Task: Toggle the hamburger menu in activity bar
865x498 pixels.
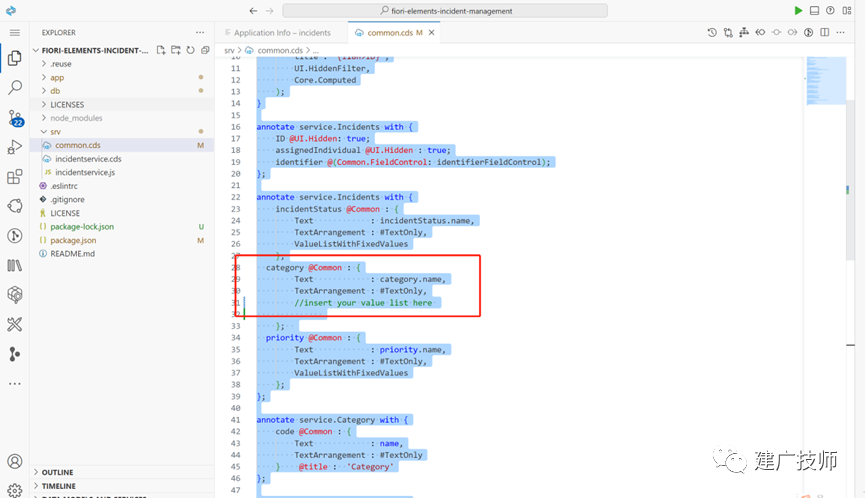Action: click(x=15, y=33)
